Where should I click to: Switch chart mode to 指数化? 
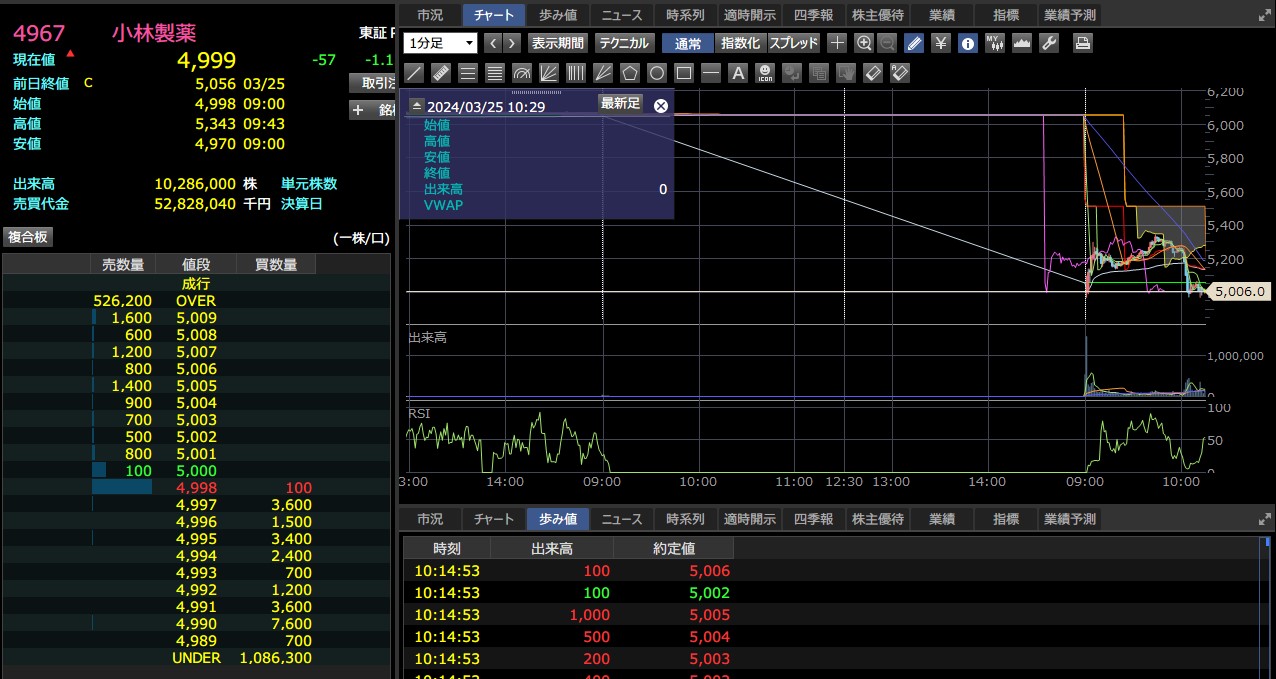[x=741, y=43]
